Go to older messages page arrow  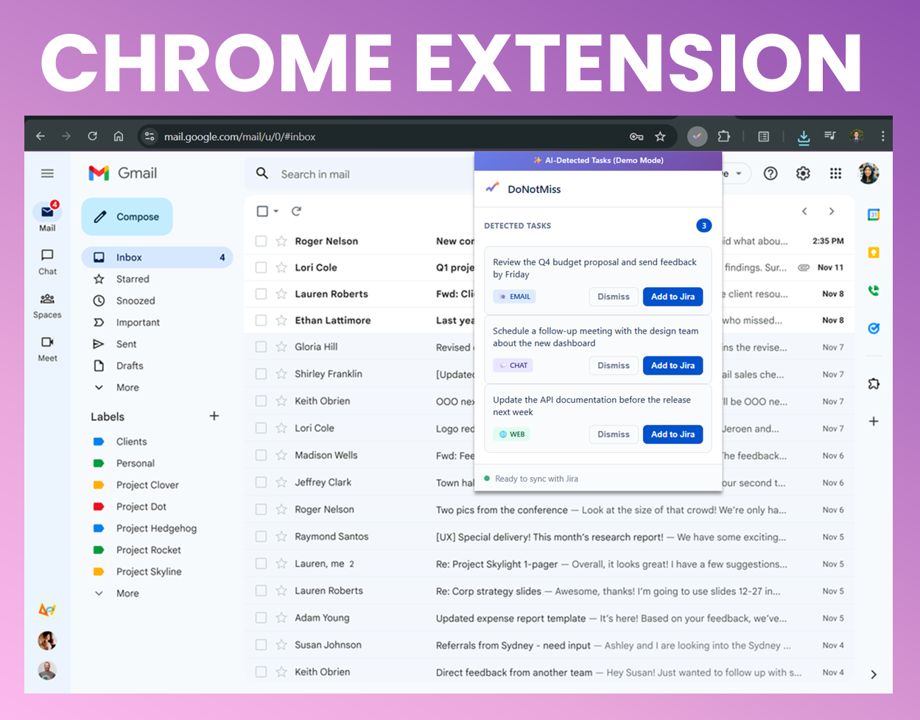click(831, 211)
